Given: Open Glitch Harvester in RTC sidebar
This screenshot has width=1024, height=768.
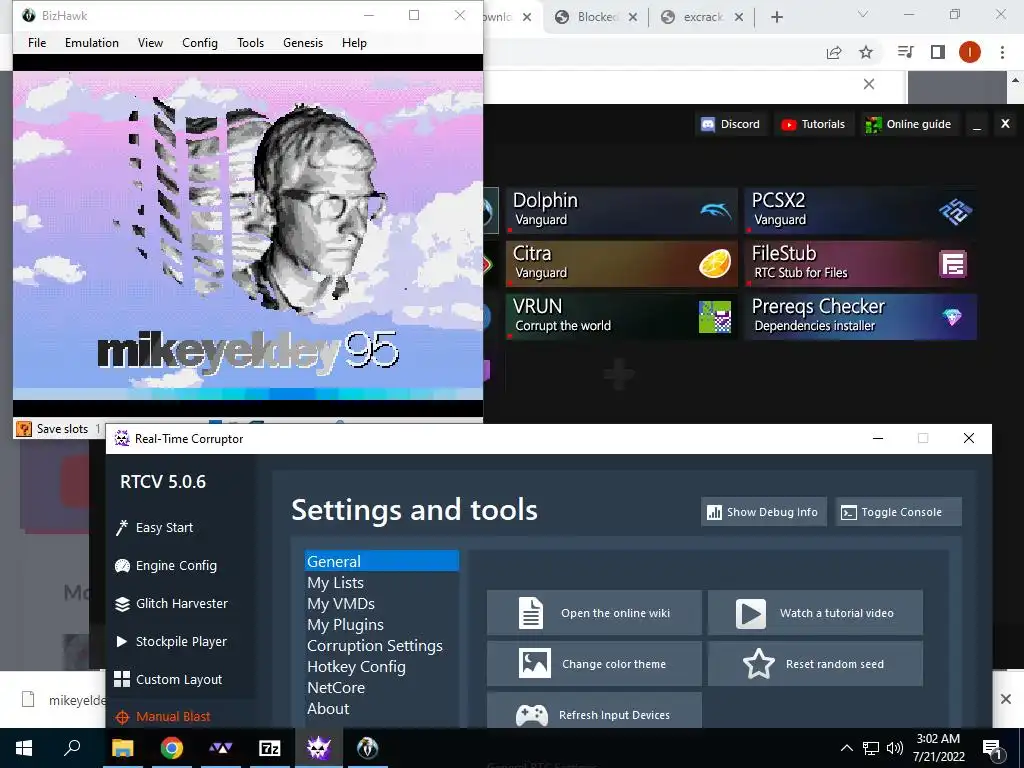Looking at the screenshot, I should (x=182, y=603).
